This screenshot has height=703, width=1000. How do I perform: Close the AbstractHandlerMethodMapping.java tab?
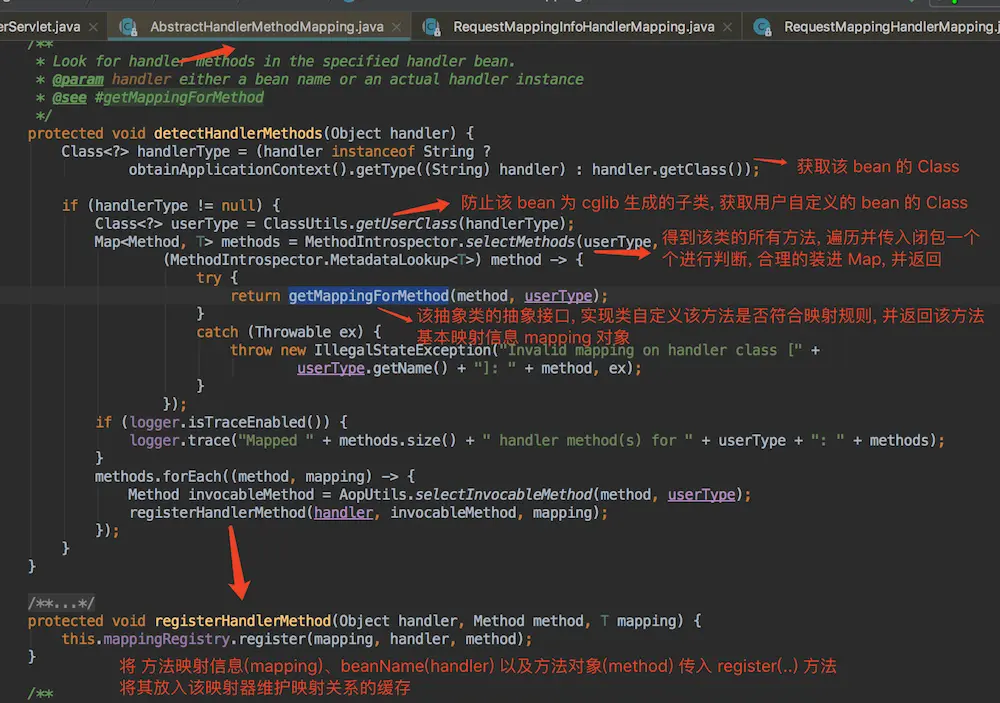coord(396,27)
